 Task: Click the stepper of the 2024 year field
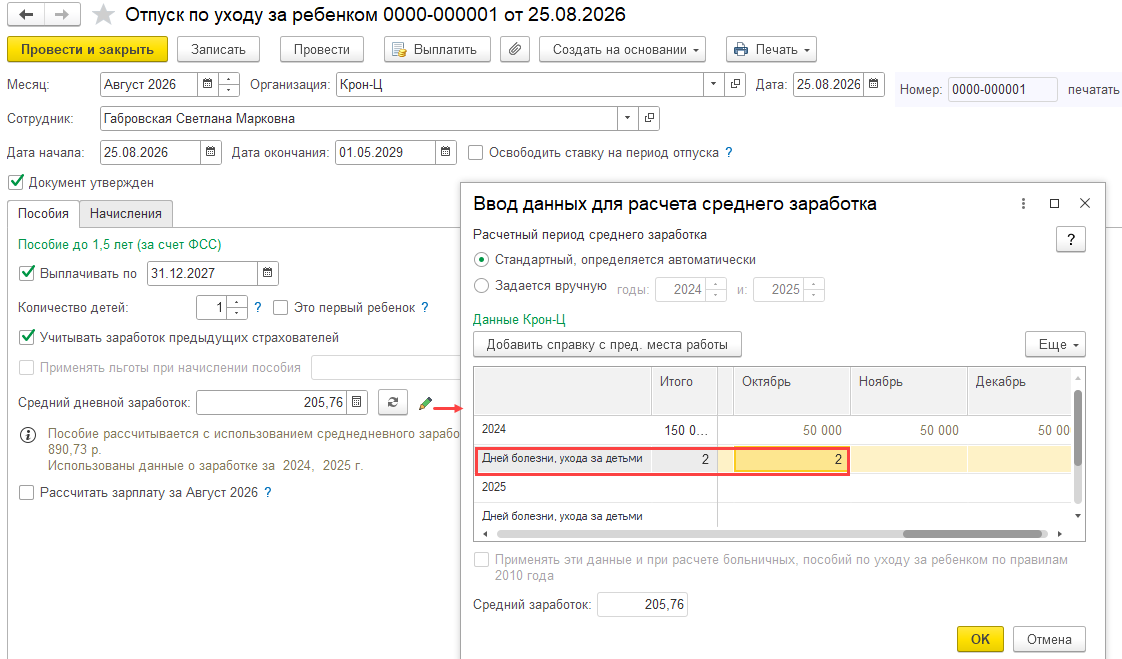pos(716,289)
